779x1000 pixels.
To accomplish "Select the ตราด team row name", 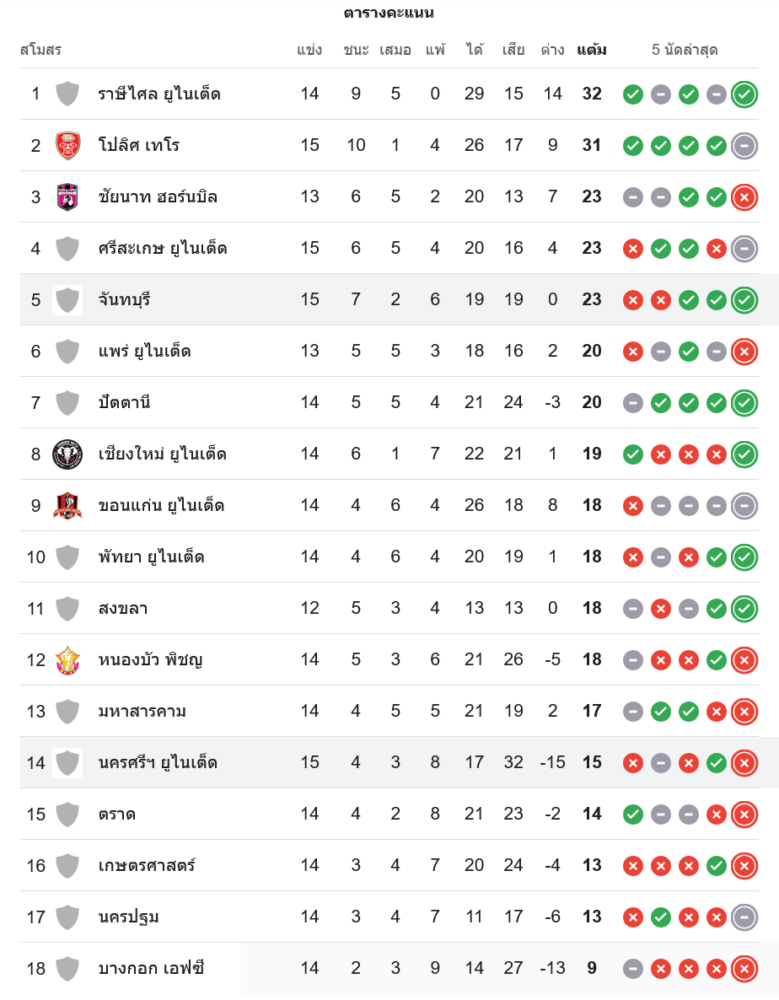I will pos(117,814).
